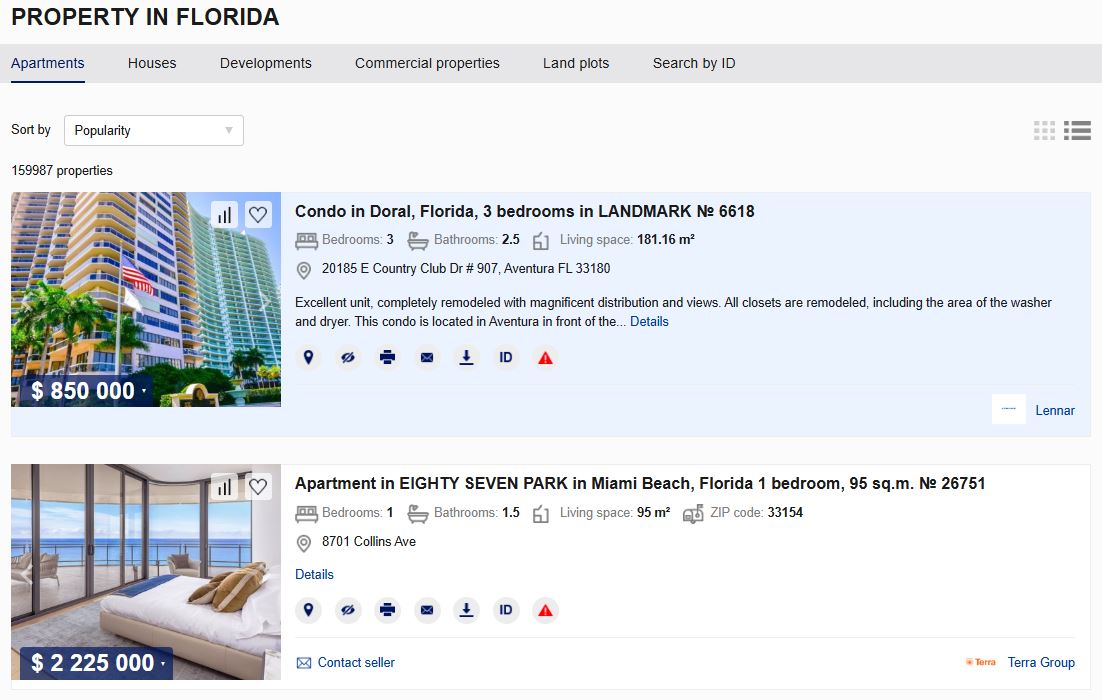Show Eighty Seven Park apartment on map
Viewport: 1102px width, 700px height.
tap(308, 610)
